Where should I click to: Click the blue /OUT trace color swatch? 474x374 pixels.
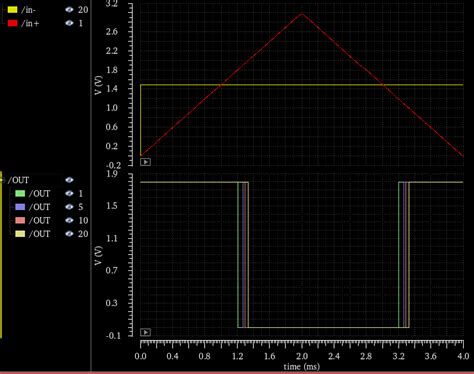coord(20,207)
